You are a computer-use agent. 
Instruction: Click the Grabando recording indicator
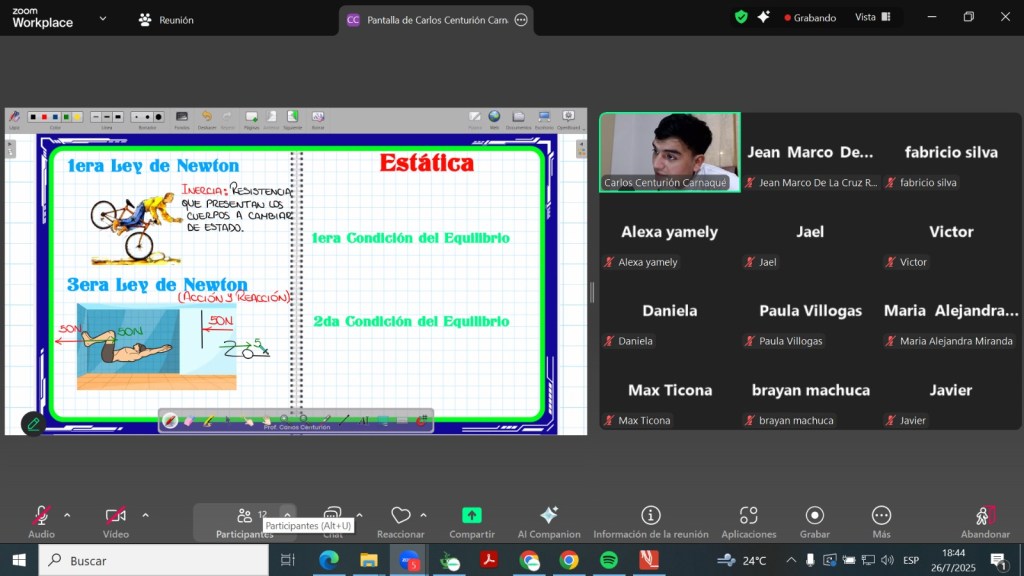[x=810, y=17]
